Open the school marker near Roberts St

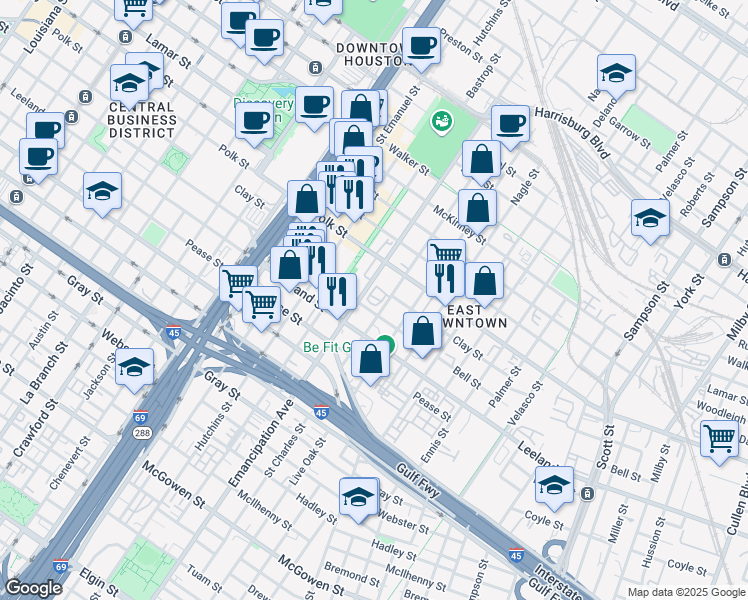coord(650,221)
